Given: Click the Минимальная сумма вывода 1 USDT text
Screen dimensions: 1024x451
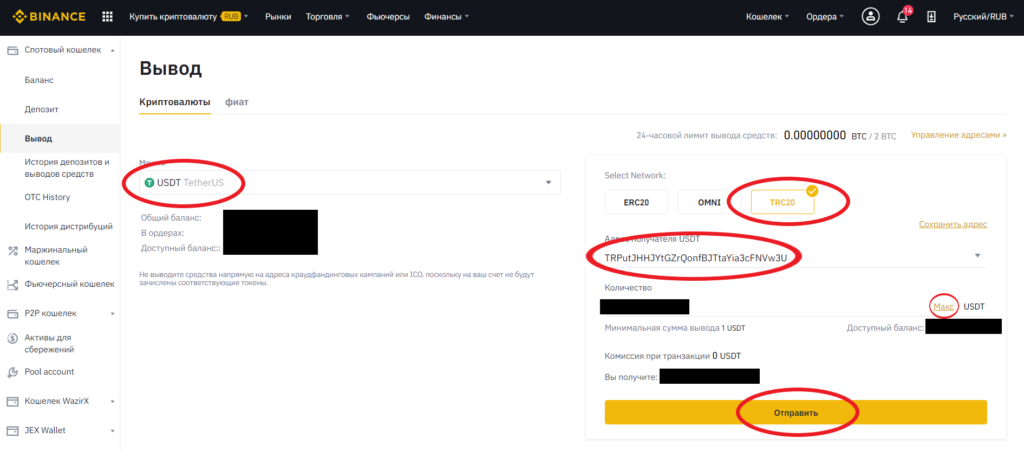Looking at the screenshot, I should [675, 328].
